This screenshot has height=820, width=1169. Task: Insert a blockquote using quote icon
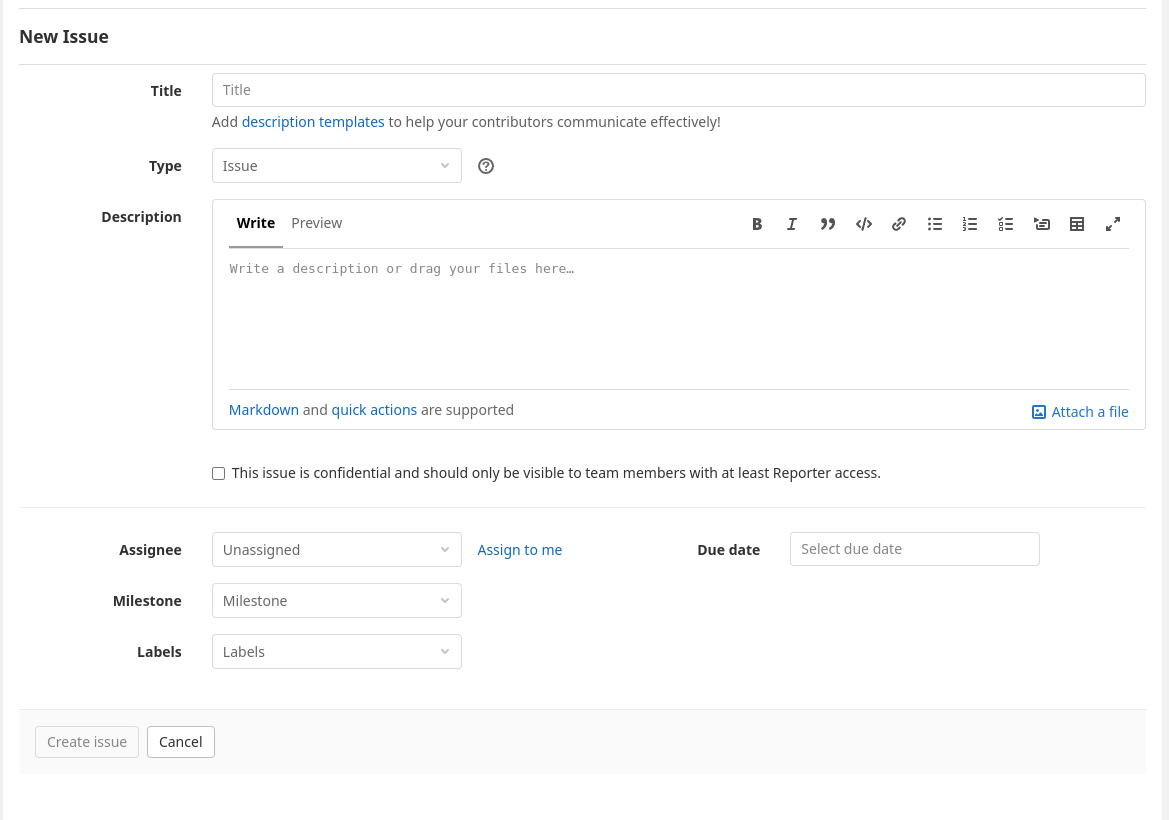[828, 224]
